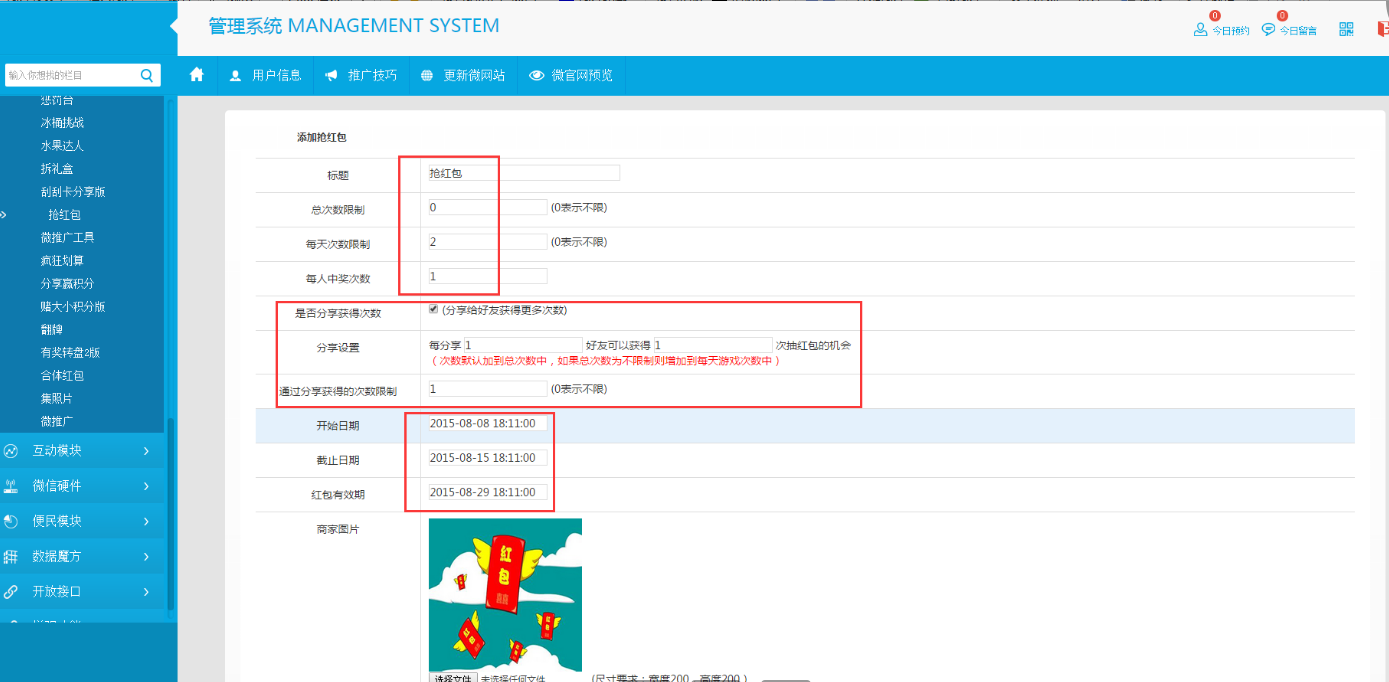1389x682 pixels.
Task: Open the QR code icon in header
Action: [x=1346, y=29]
